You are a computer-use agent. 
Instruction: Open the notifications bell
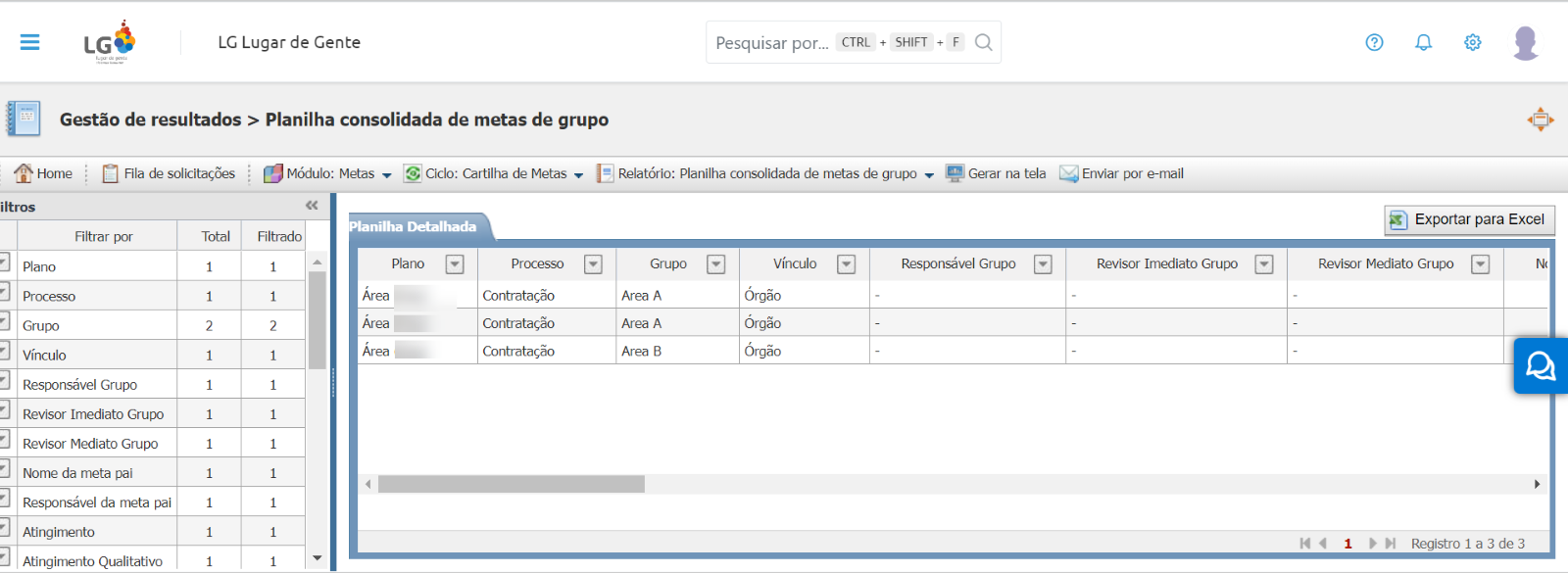[1423, 42]
